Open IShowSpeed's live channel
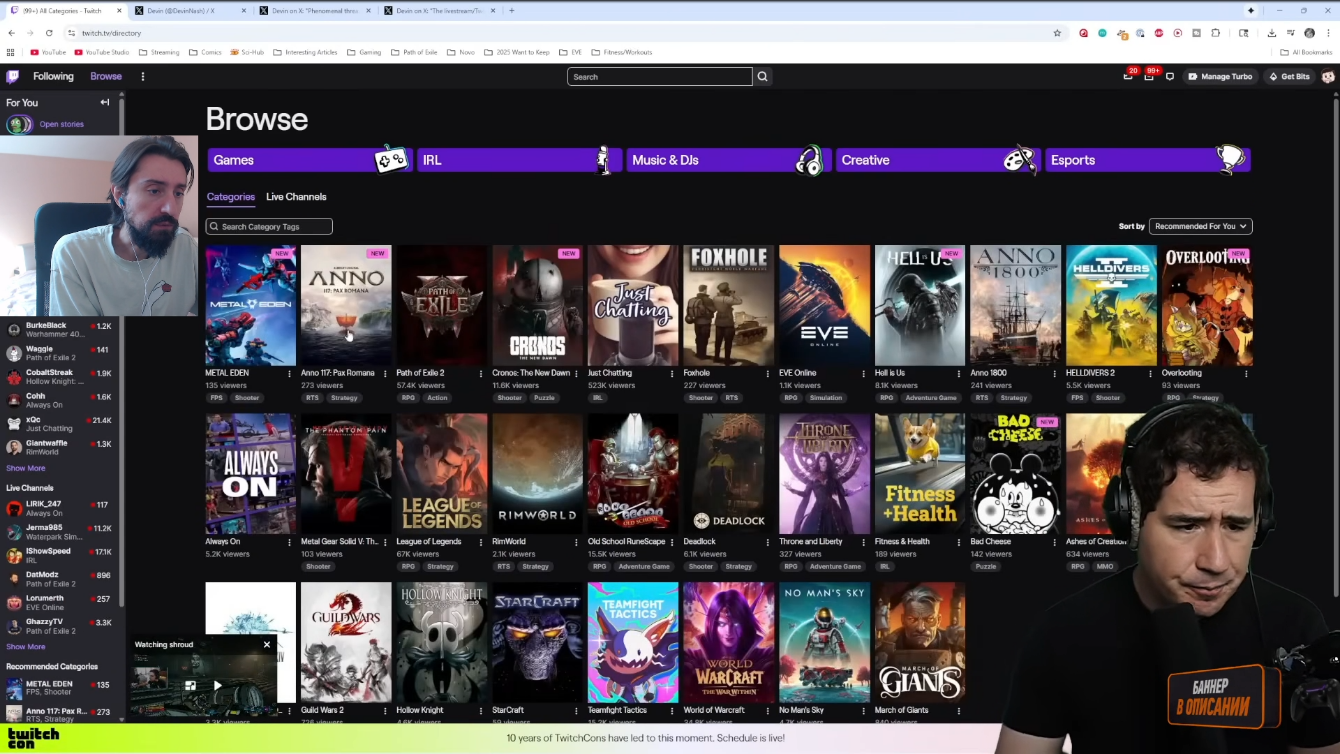The width and height of the screenshot is (1340, 754). point(61,555)
